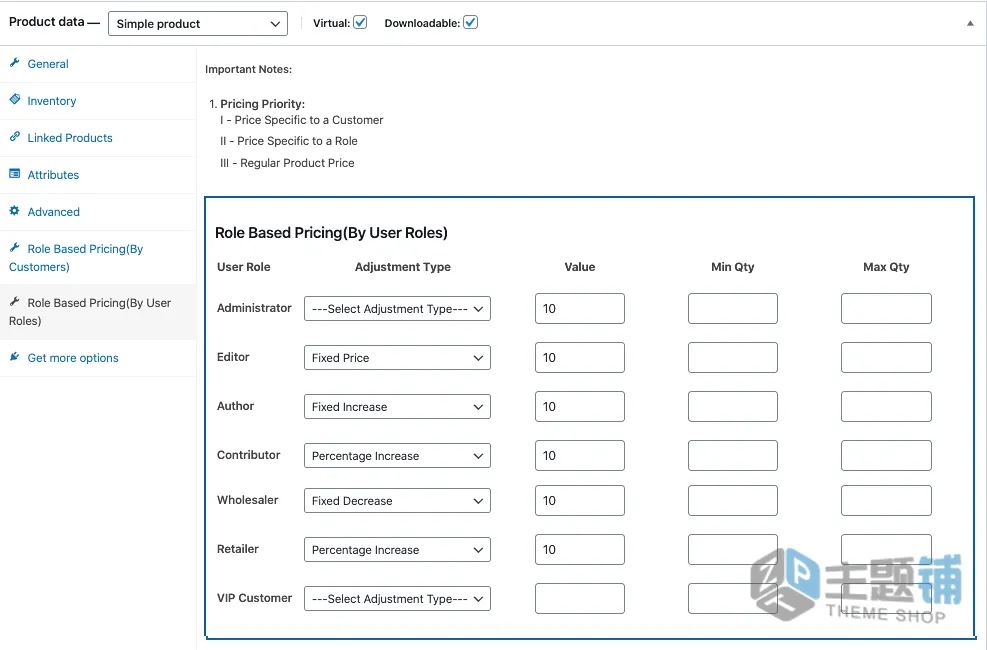Click the Retailer Value field
The width and height of the screenshot is (987, 650).
(580, 550)
